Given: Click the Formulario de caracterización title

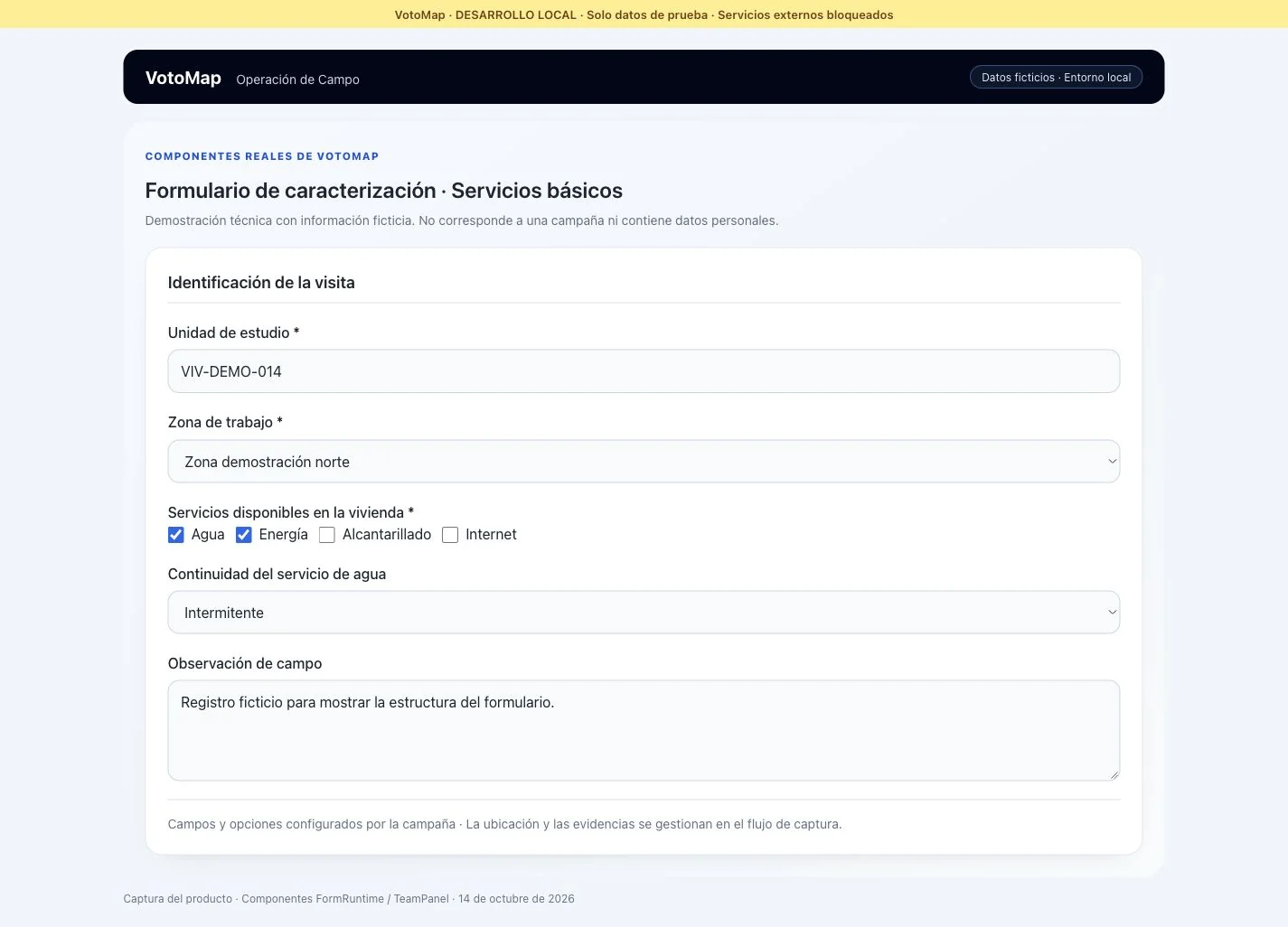Looking at the screenshot, I should click(384, 191).
